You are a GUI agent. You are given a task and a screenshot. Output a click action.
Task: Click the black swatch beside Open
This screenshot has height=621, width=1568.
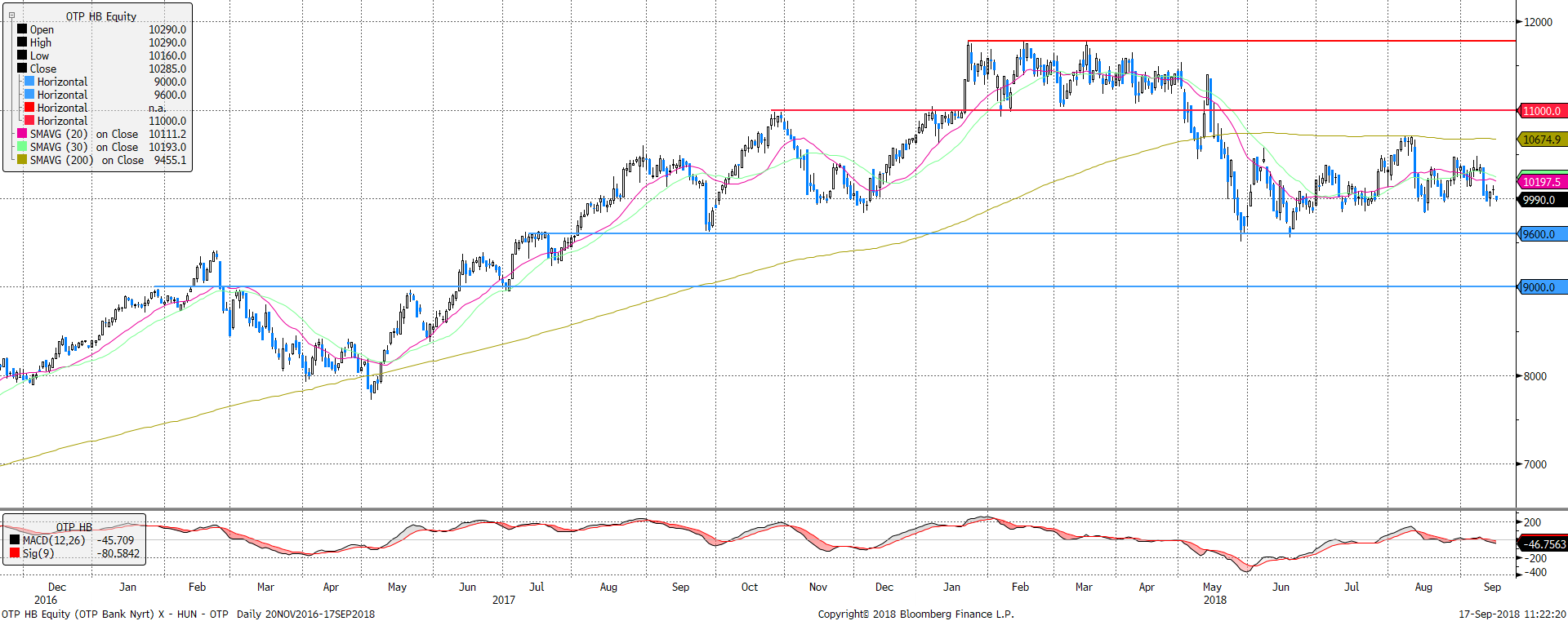(22, 29)
